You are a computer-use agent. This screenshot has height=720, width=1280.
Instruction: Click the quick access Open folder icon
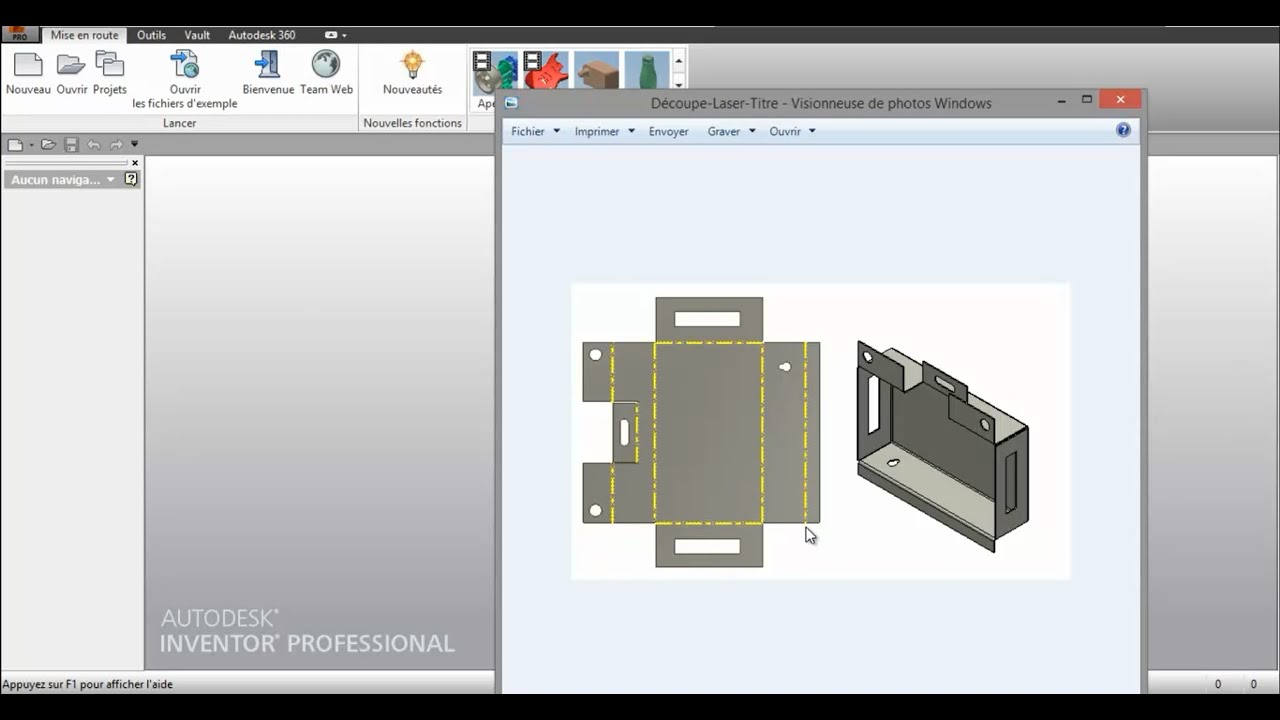point(48,145)
